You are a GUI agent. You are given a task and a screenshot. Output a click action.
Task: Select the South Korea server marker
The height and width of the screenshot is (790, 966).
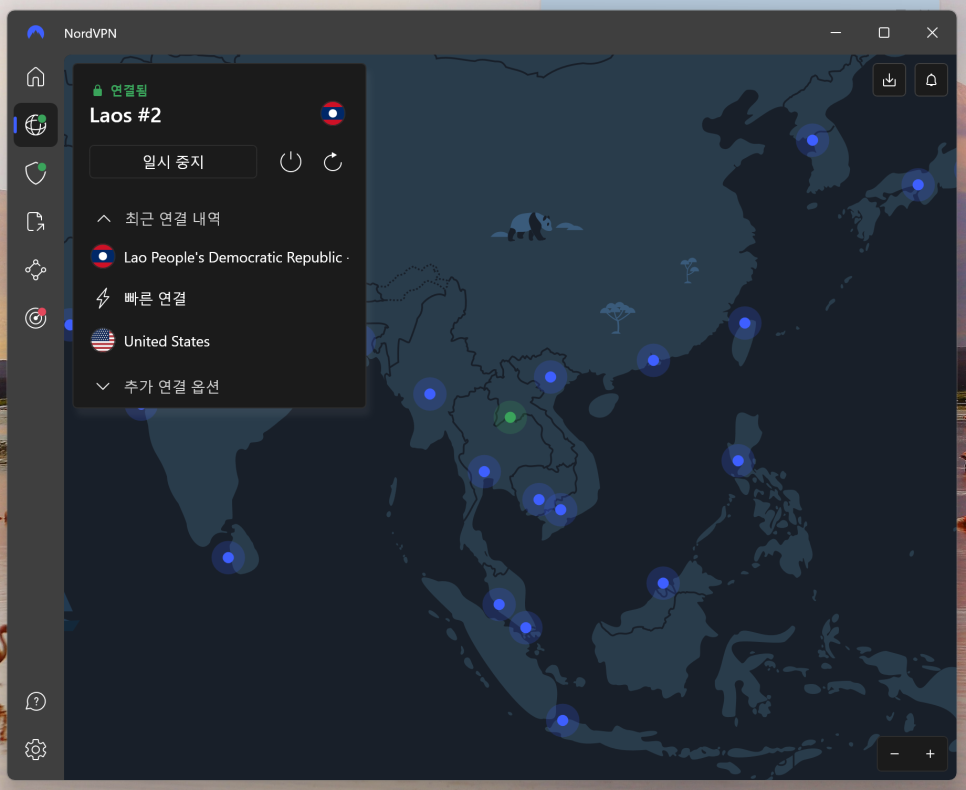click(812, 140)
